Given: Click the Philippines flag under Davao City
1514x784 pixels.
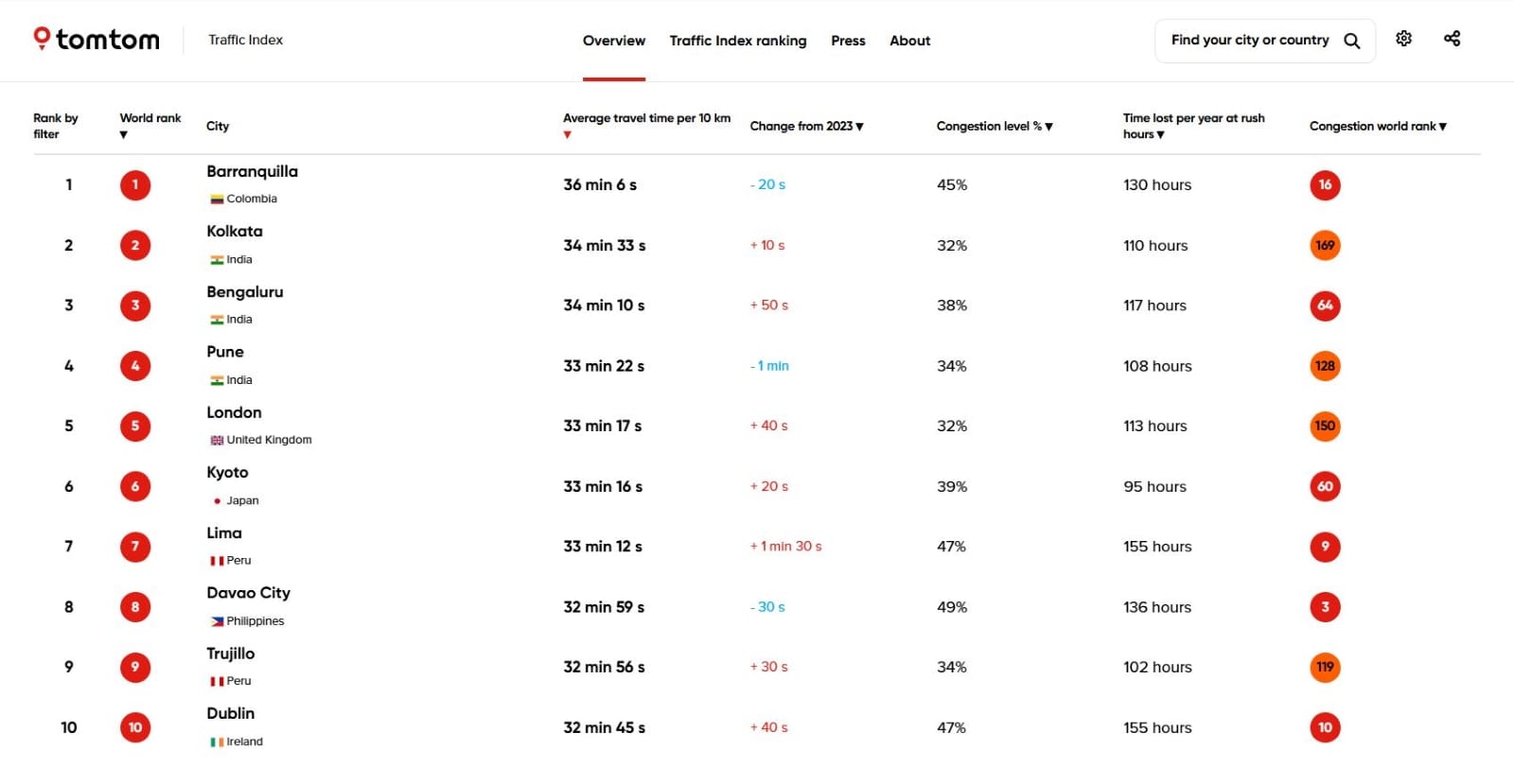Looking at the screenshot, I should point(216,621).
